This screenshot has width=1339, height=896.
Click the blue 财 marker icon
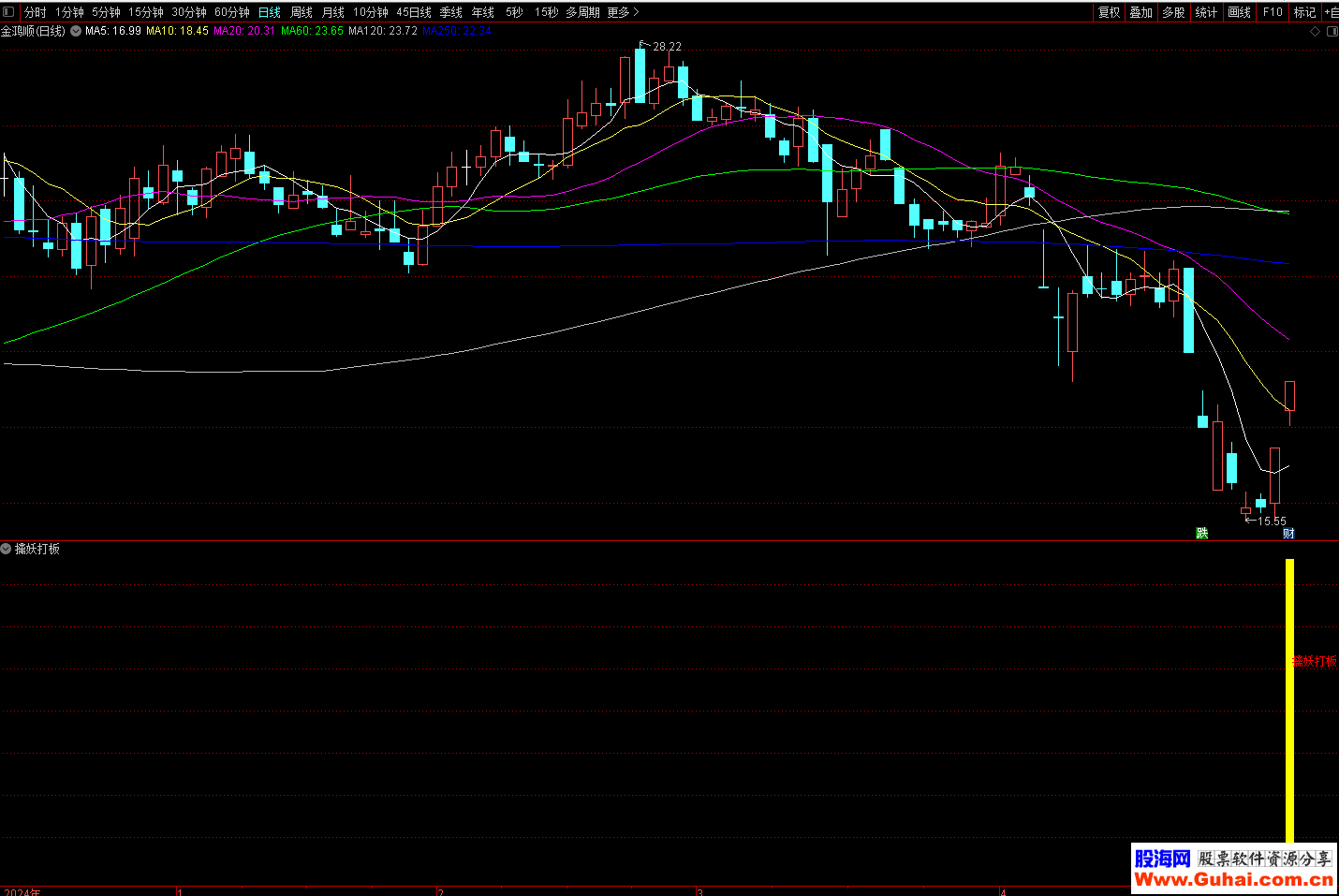pyautogui.click(x=1288, y=533)
